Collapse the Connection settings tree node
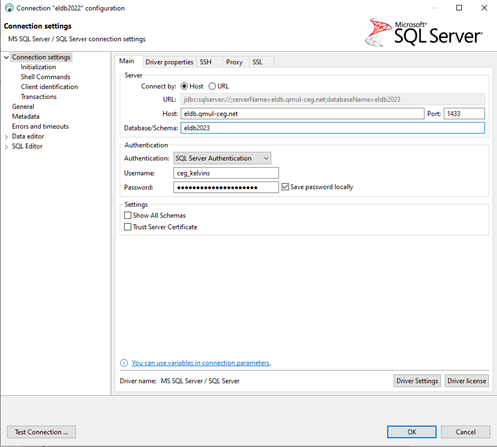Viewport: 497px width, 447px height. click(x=6, y=57)
